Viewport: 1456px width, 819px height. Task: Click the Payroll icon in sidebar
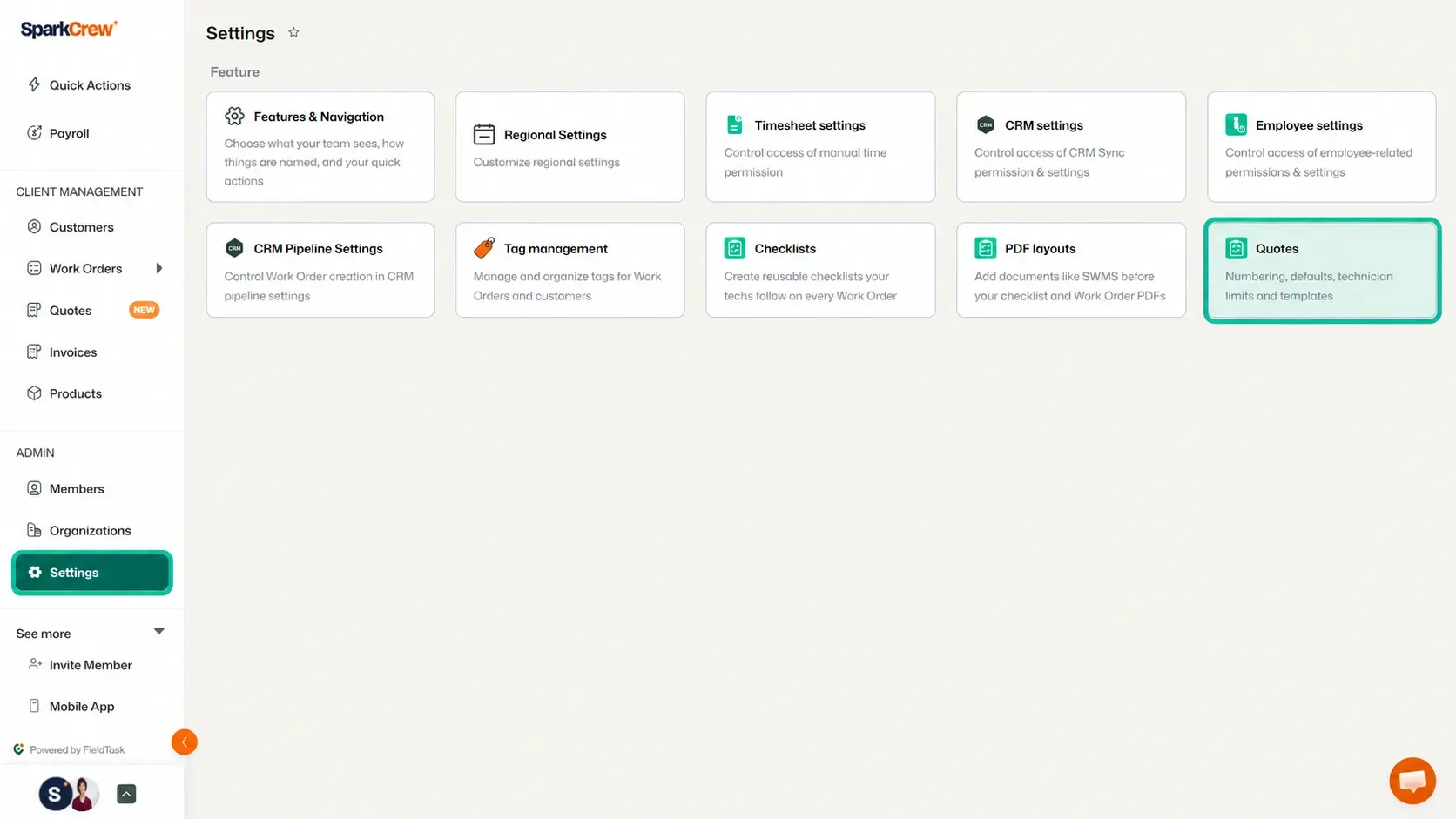(34, 133)
